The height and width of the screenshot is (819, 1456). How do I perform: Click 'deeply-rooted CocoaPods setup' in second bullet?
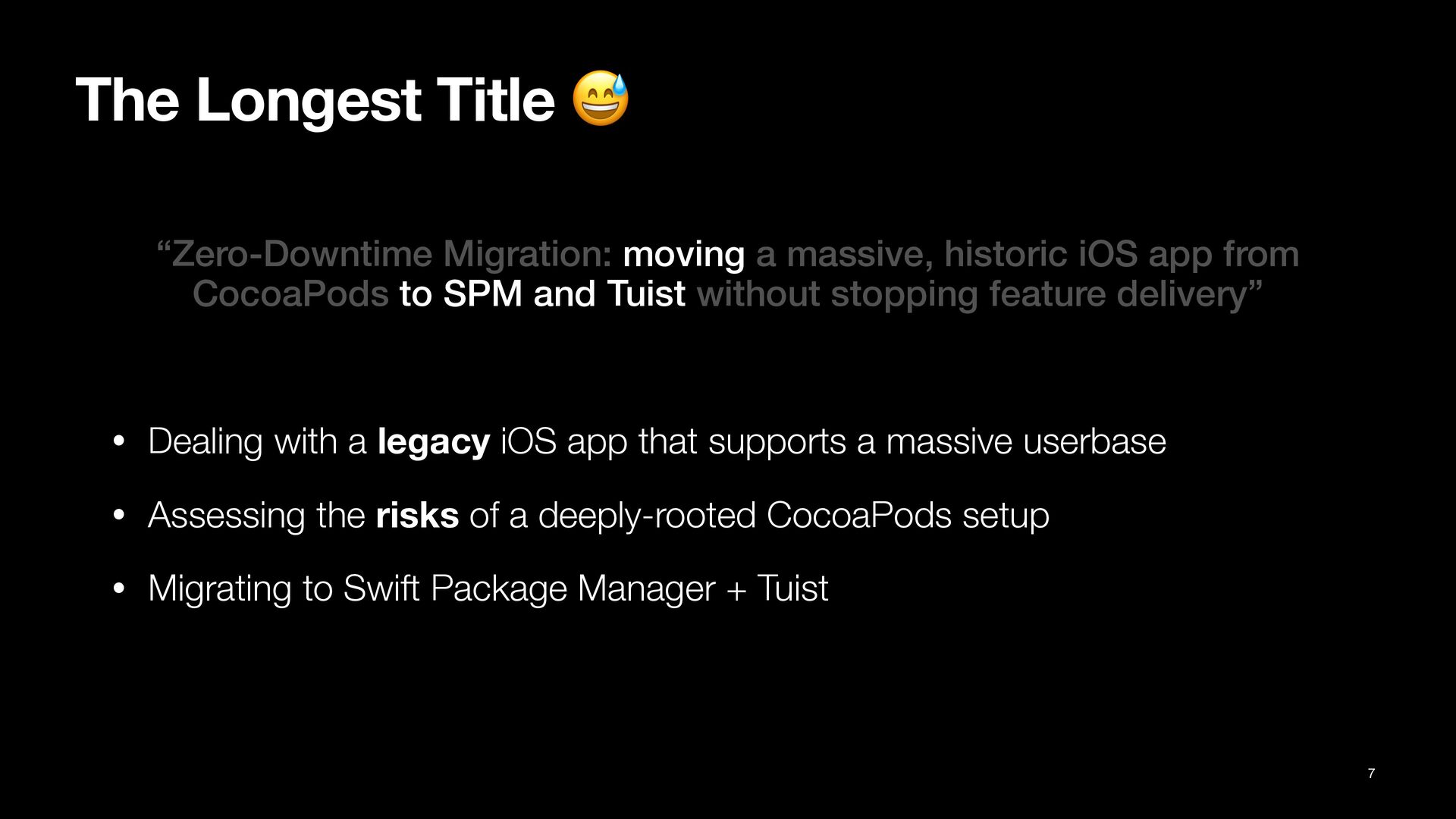(793, 515)
